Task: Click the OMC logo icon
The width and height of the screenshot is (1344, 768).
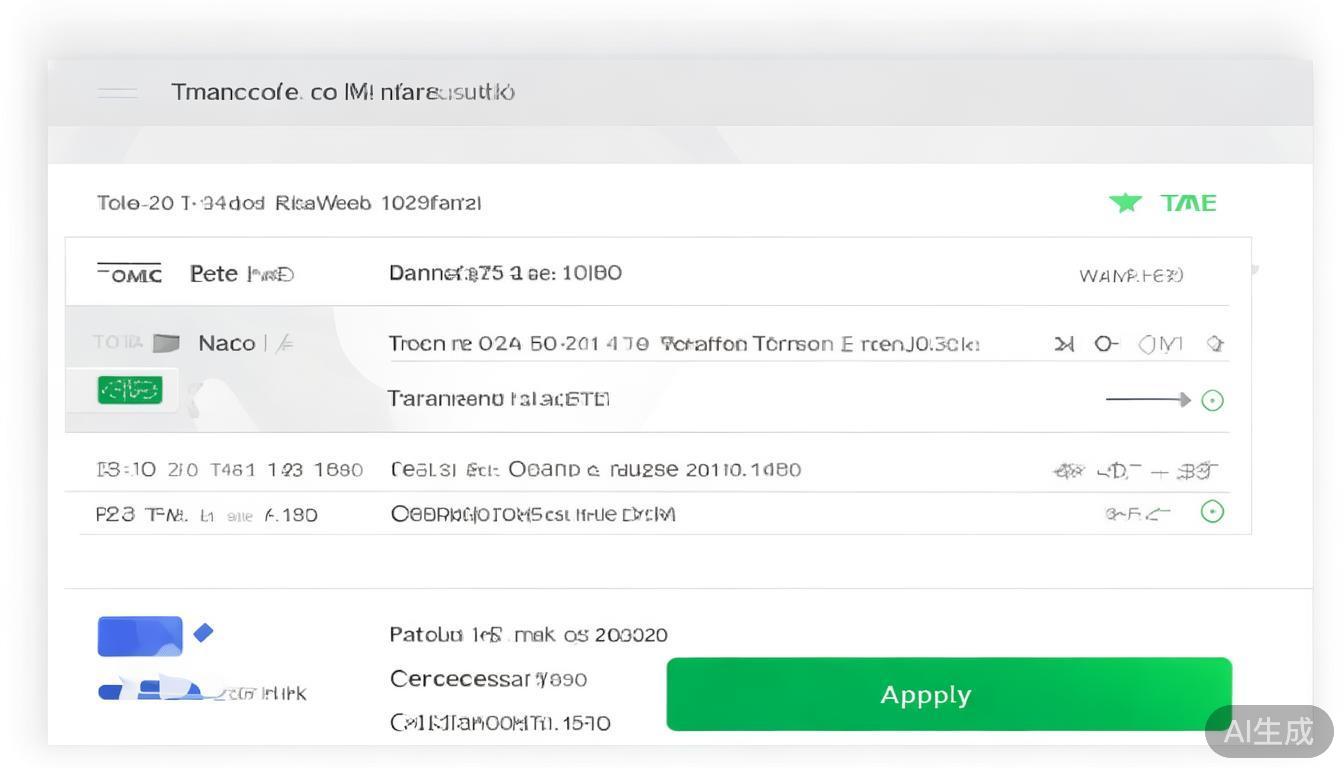Action: tap(129, 273)
